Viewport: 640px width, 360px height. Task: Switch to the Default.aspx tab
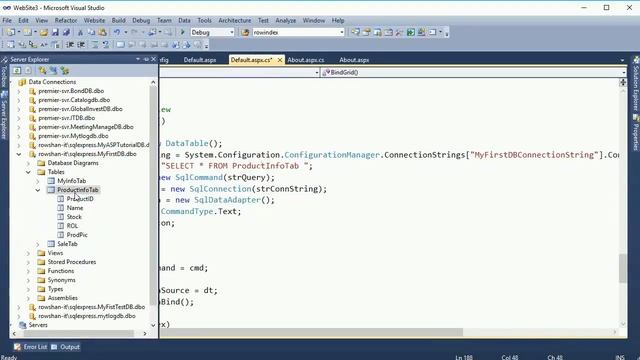(x=200, y=60)
